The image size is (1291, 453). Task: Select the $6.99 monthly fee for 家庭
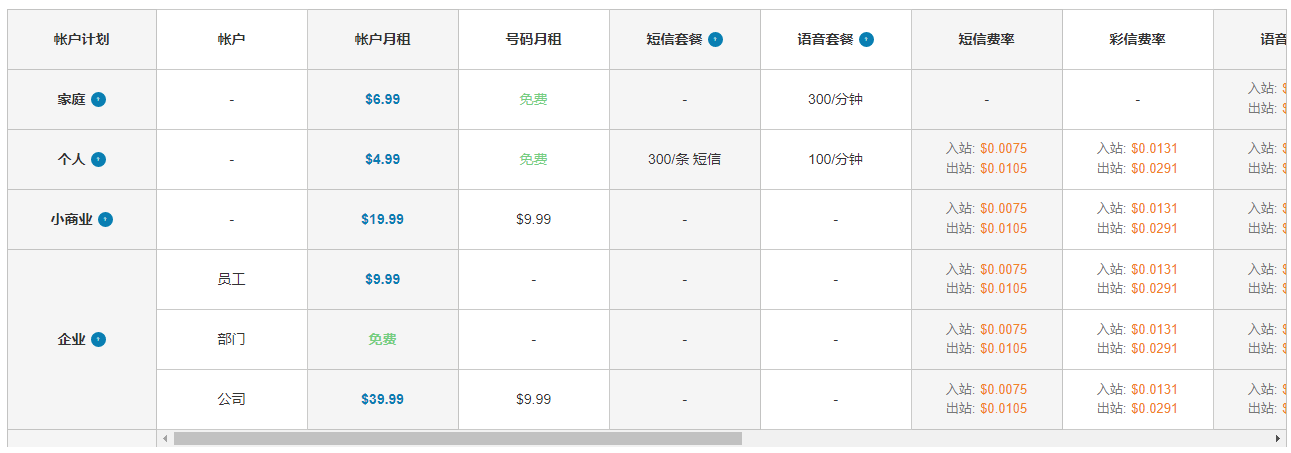(382, 100)
